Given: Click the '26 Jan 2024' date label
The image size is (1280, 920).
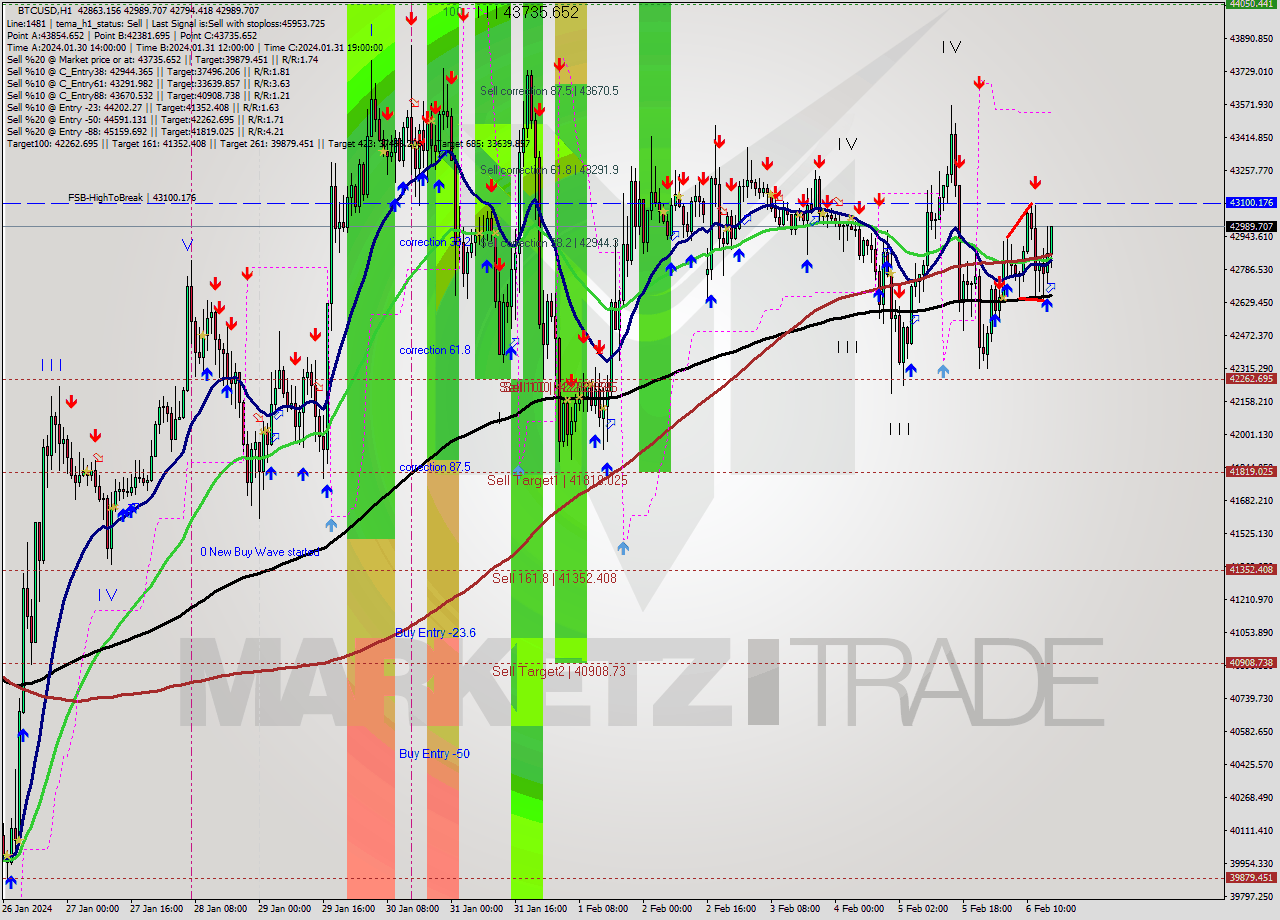Looking at the screenshot, I should [x=27, y=909].
